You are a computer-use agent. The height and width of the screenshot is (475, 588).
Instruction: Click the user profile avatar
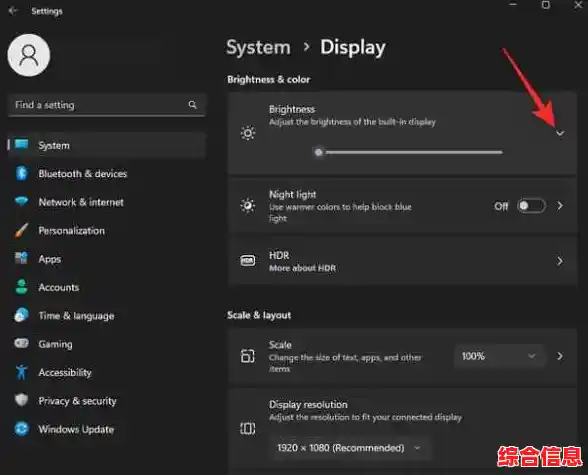coord(29,55)
